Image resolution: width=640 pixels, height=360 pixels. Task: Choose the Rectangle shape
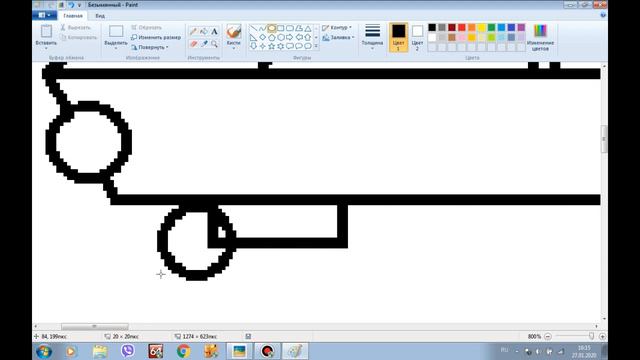tap(280, 28)
